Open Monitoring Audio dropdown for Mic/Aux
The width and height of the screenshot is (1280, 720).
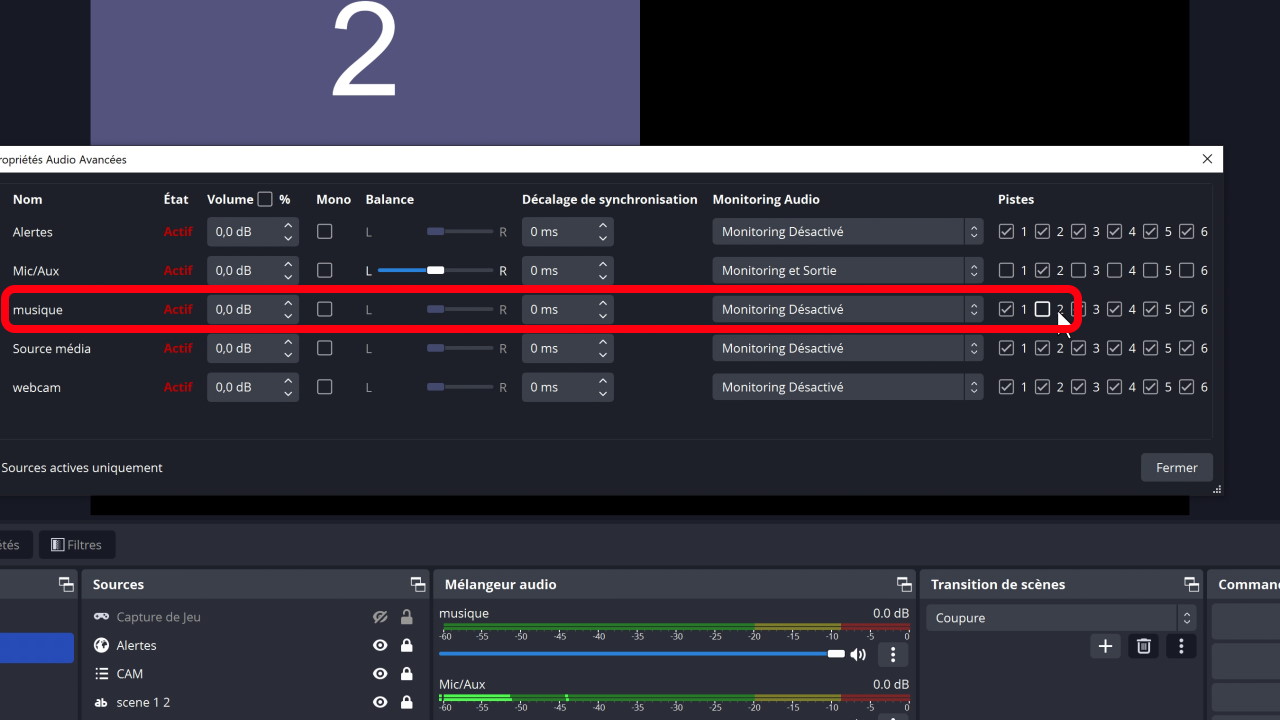click(847, 270)
